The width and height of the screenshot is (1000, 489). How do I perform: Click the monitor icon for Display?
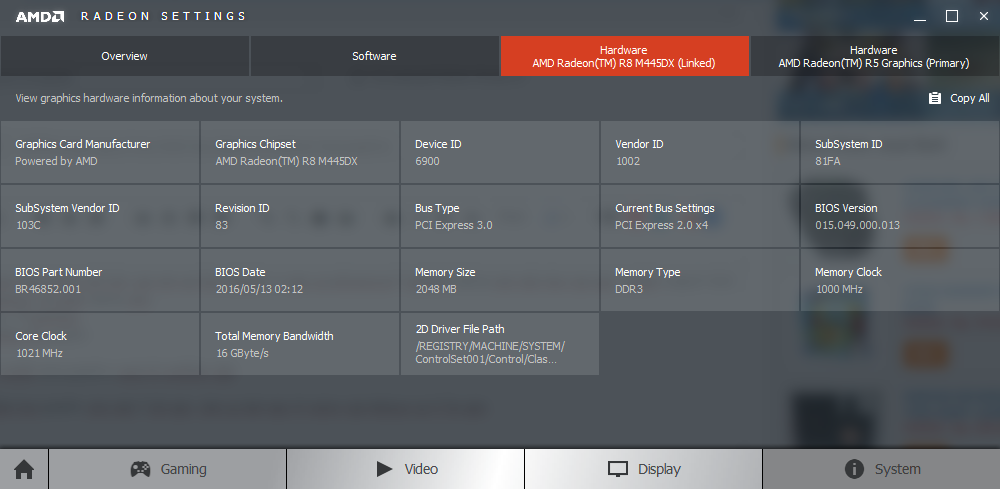tap(618, 470)
